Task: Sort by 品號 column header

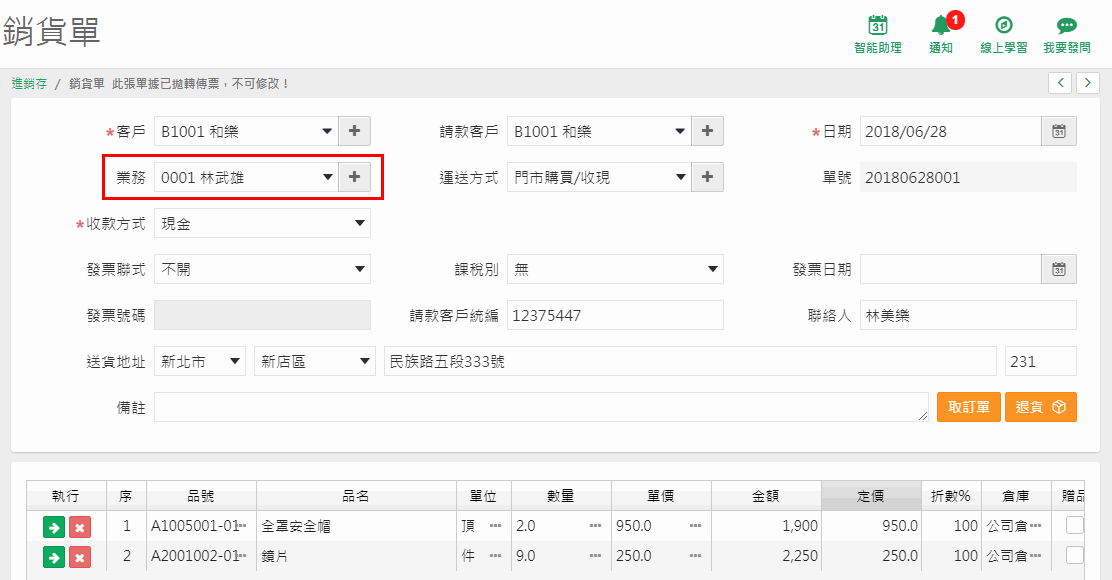Action: coord(201,496)
